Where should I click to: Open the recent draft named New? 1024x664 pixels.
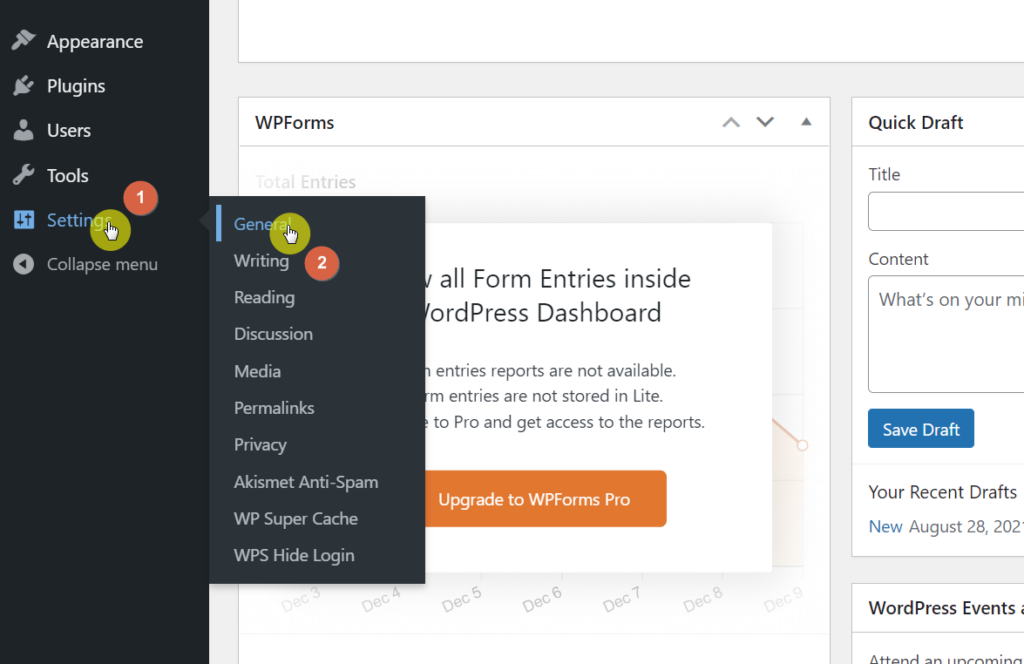point(885,526)
